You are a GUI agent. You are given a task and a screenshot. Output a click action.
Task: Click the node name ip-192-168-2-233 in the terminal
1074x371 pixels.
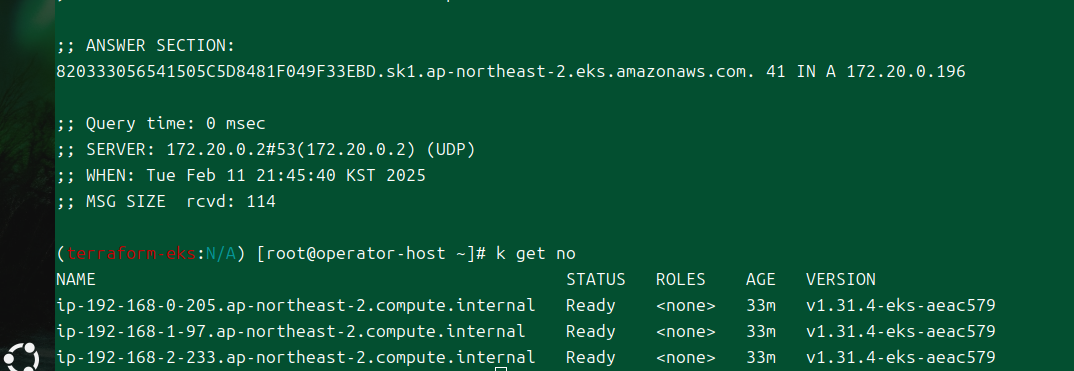(295, 357)
